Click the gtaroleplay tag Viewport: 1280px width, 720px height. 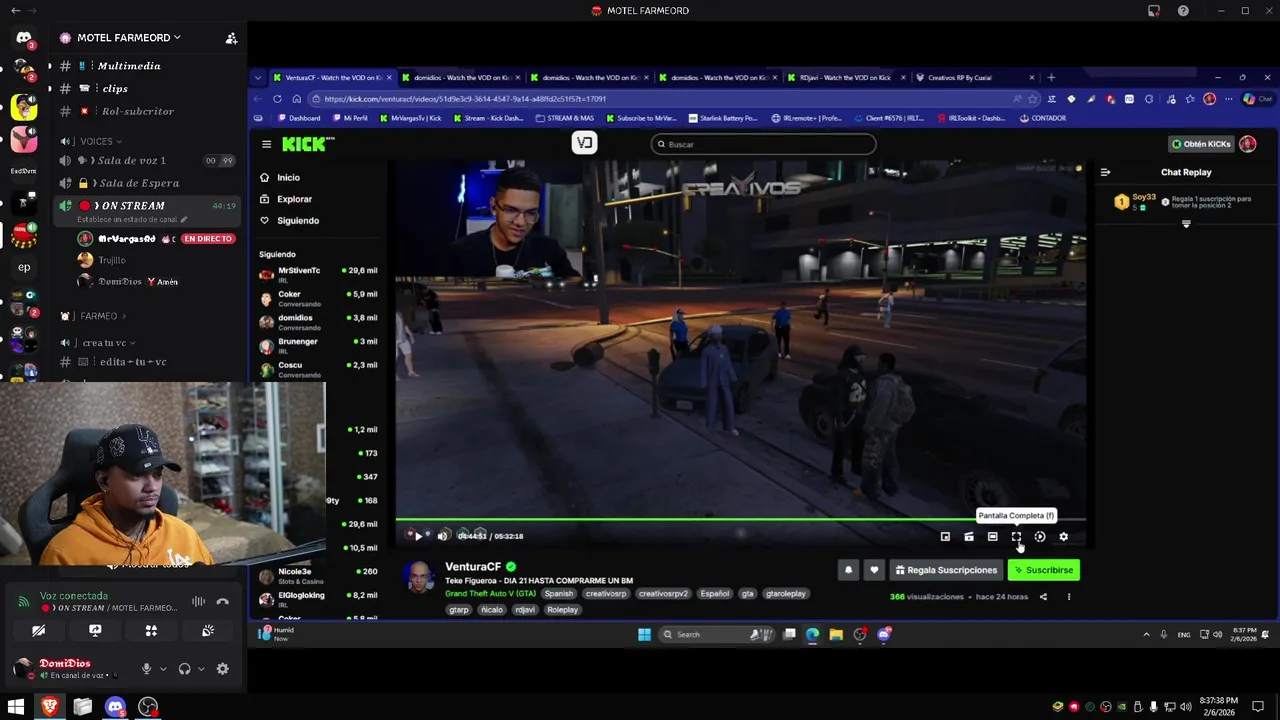[x=785, y=593]
